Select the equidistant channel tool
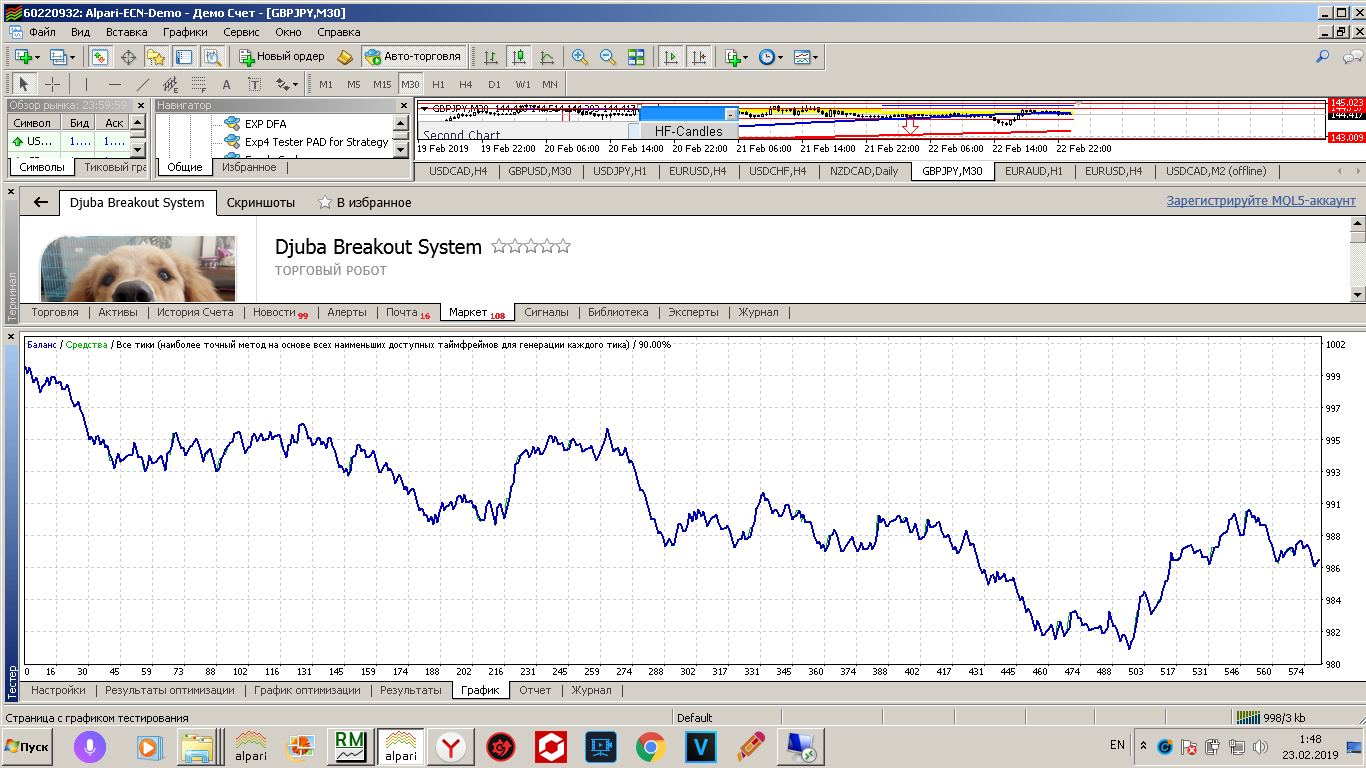This screenshot has width=1366, height=768. tap(170, 84)
